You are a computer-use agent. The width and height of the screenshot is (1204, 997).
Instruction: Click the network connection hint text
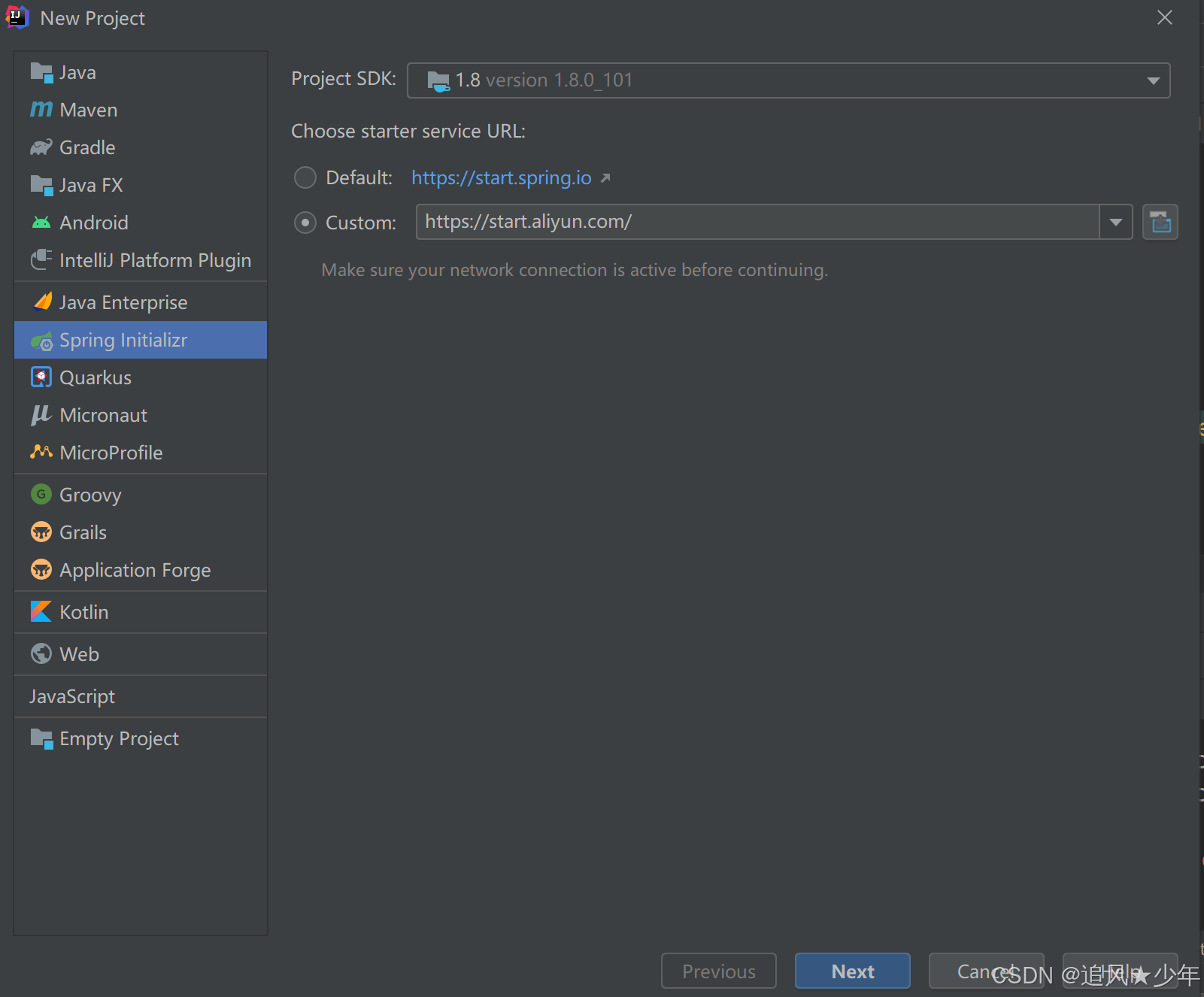pos(575,270)
